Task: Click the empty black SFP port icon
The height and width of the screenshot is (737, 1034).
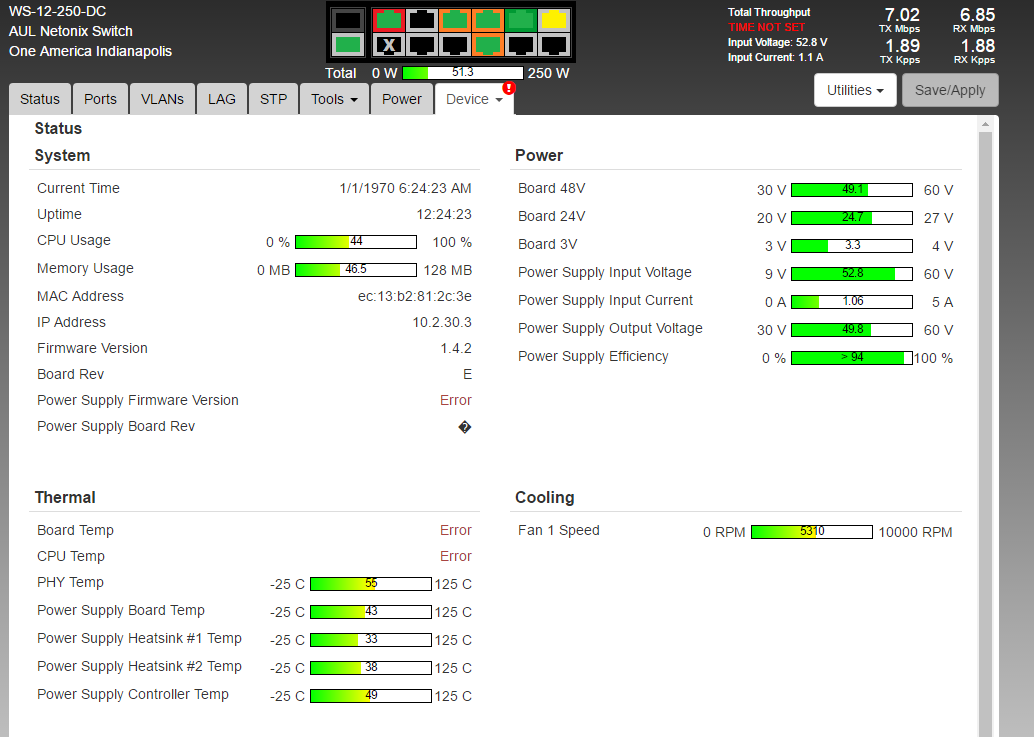Action: pyautogui.click(x=347, y=20)
